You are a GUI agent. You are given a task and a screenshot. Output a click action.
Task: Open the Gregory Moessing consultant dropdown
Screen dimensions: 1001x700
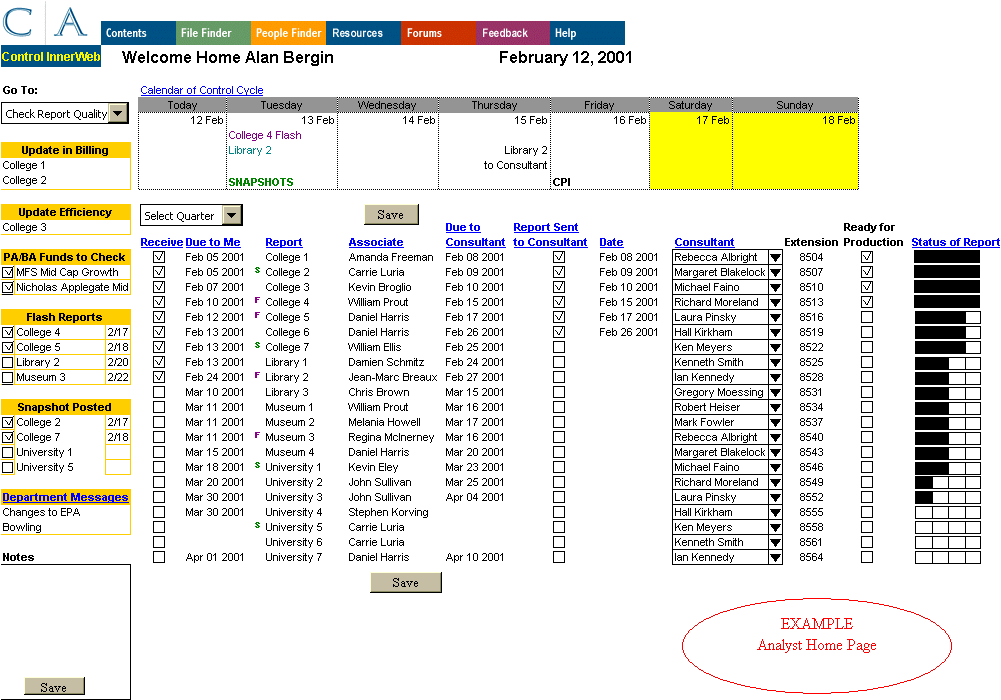pos(775,392)
